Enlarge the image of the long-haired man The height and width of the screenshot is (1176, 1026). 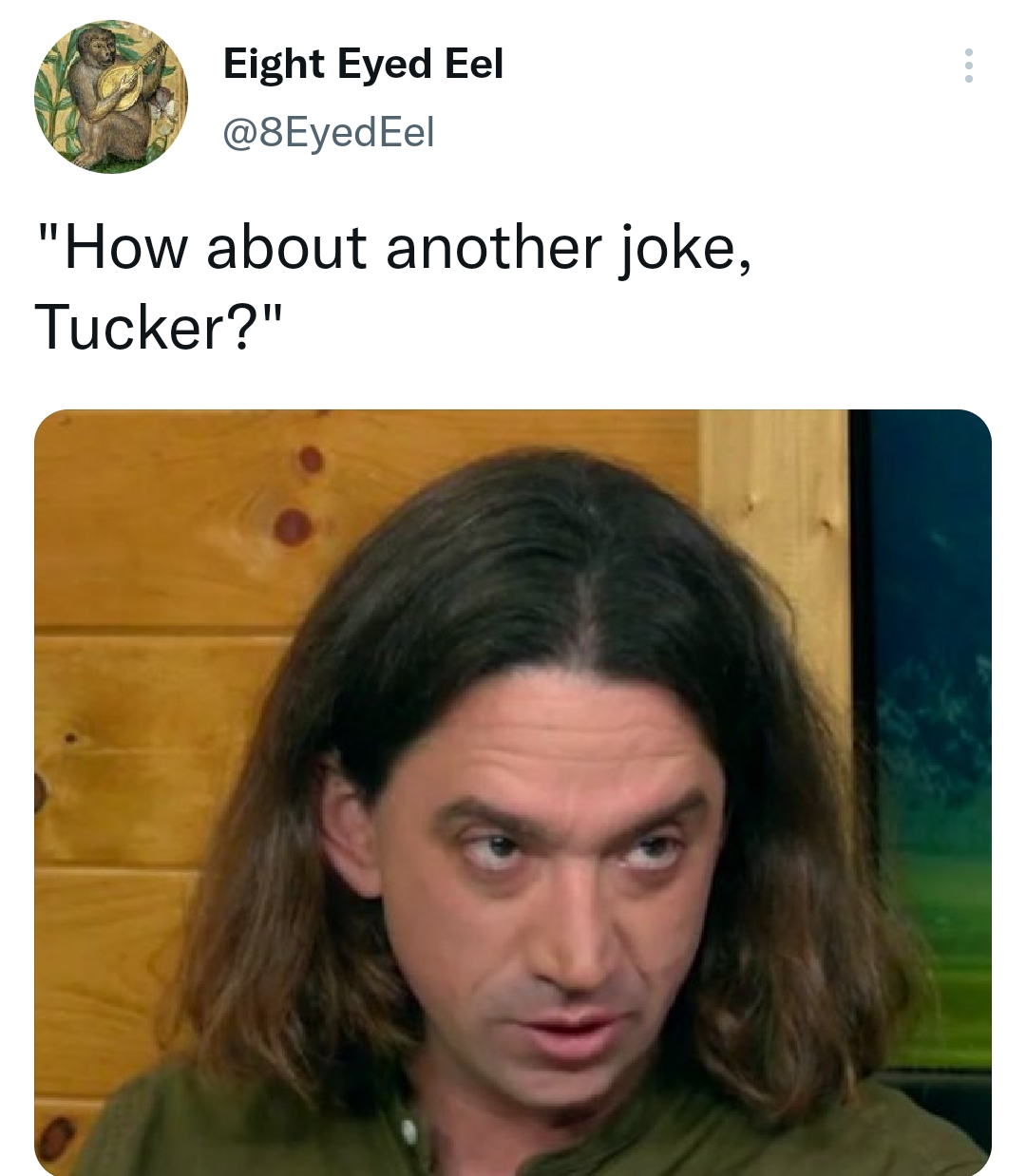tap(513, 792)
